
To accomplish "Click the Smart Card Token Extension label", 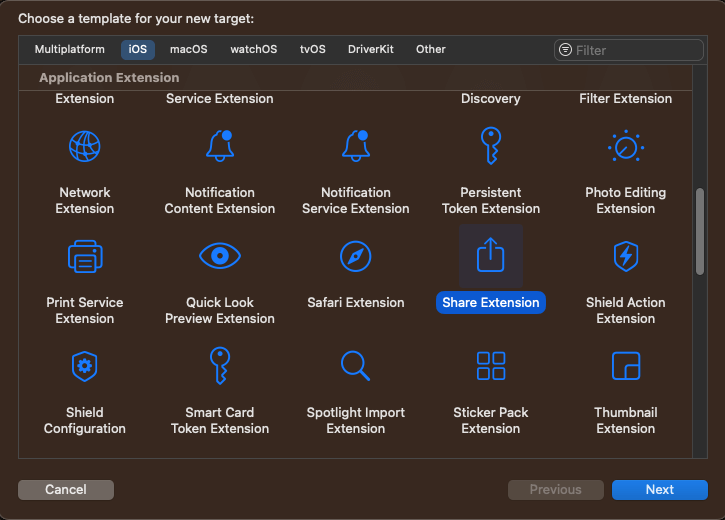I will [x=220, y=421].
